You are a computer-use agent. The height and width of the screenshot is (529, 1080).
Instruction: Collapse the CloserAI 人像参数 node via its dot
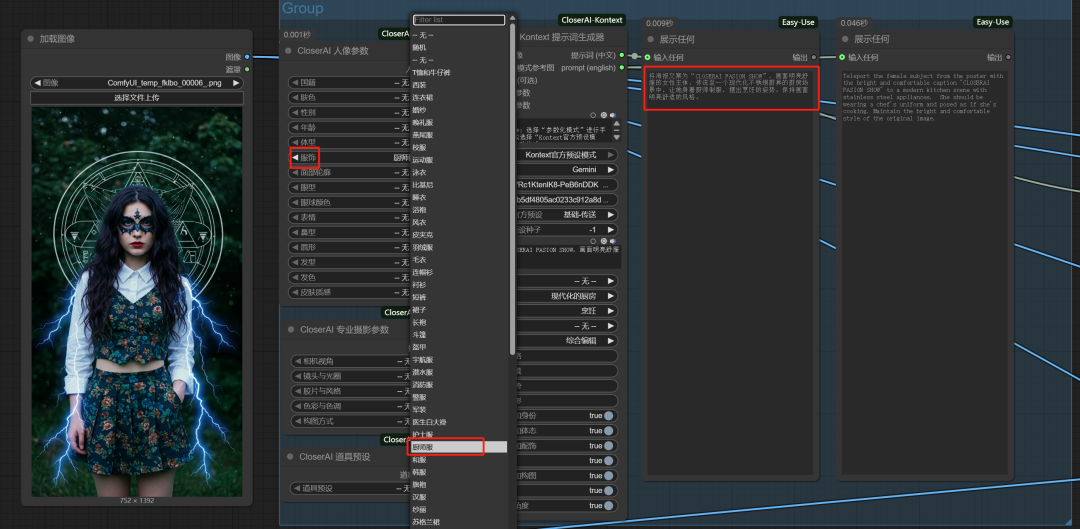tap(289, 51)
